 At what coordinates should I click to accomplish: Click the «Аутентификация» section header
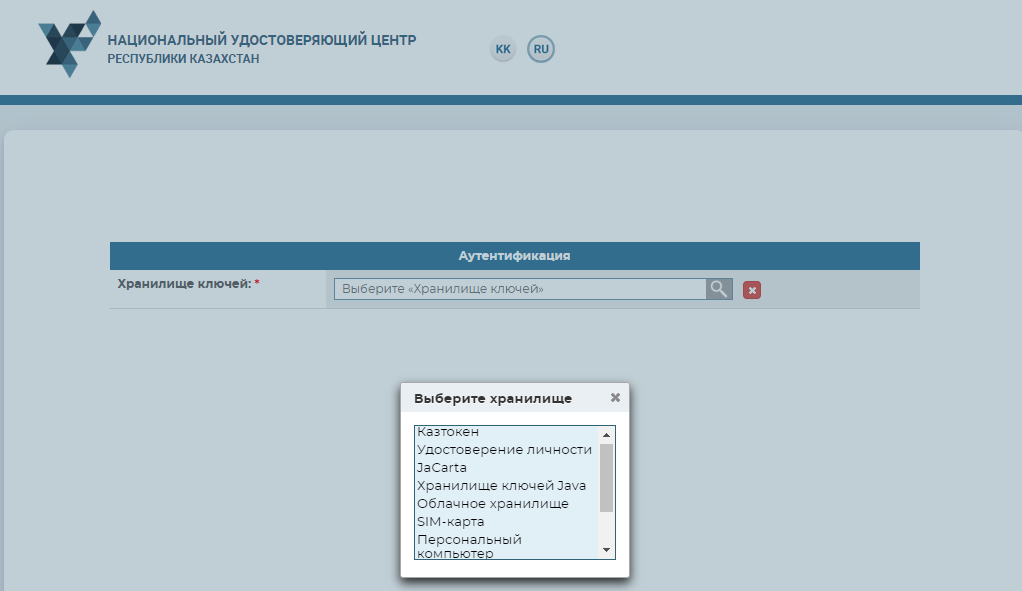click(514, 256)
